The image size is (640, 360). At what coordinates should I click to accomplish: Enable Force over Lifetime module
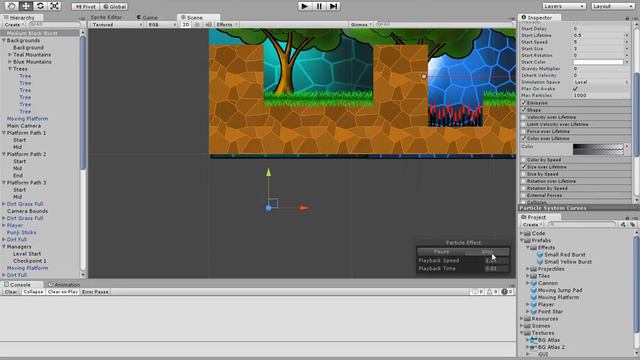tap(524, 131)
